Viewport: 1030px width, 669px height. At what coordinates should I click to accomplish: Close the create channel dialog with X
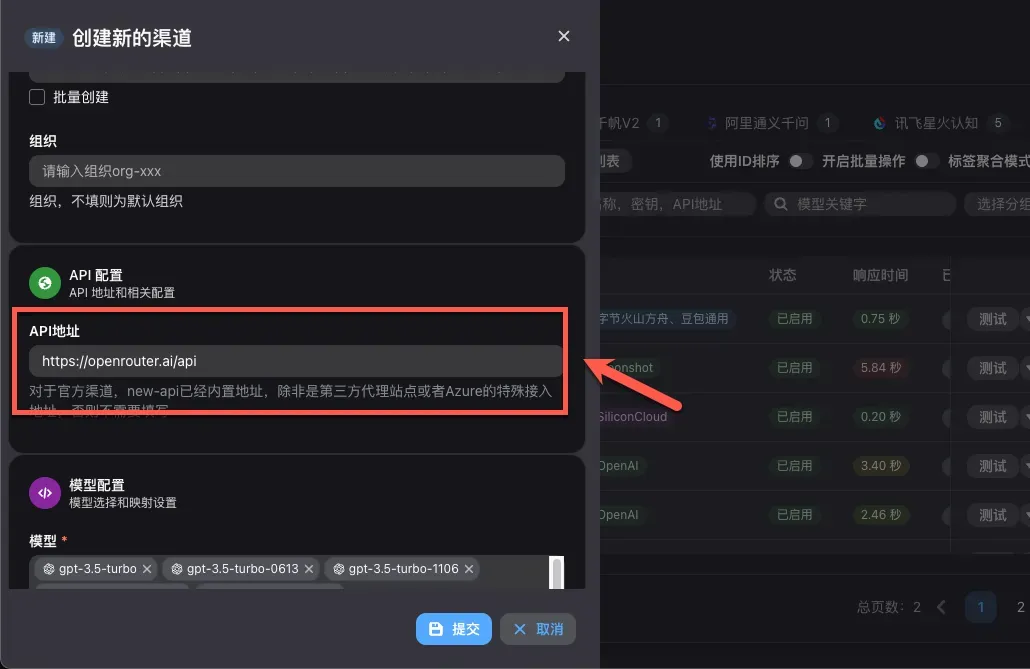coord(564,36)
